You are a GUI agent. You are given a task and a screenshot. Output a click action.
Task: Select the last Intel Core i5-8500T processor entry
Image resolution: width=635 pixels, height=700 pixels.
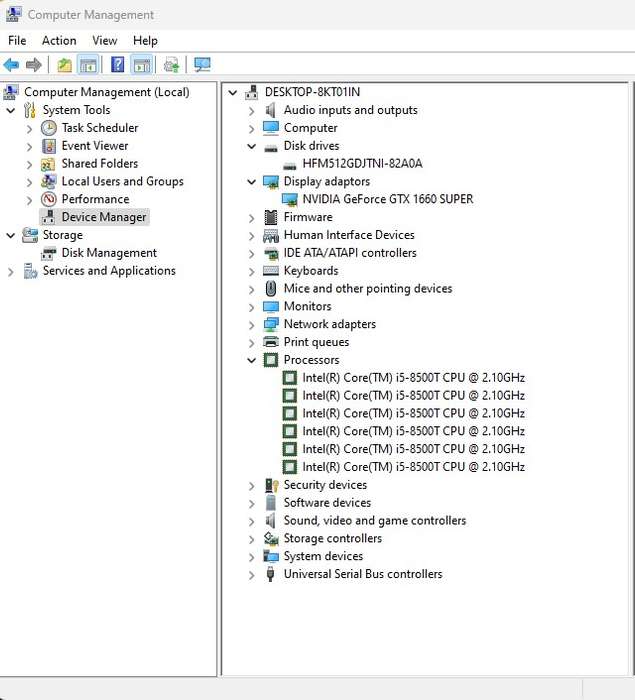[x=414, y=467]
